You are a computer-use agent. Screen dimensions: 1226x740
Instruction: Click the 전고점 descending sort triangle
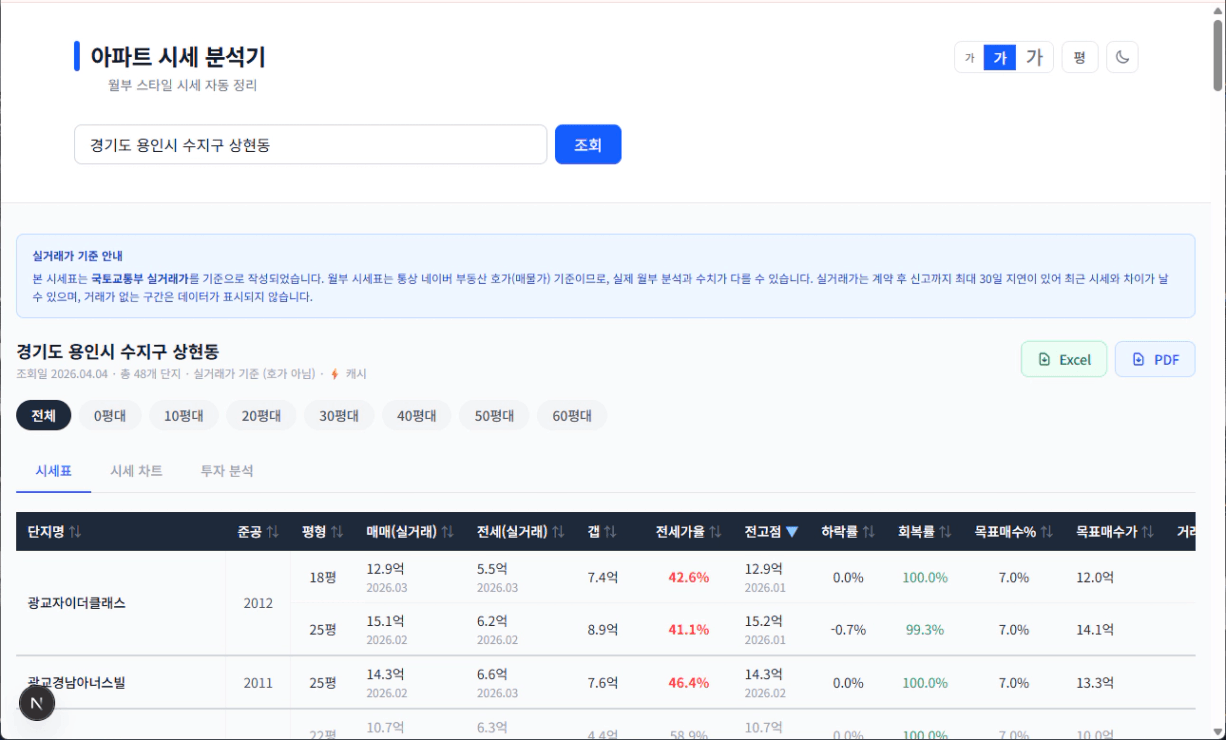[792, 532]
